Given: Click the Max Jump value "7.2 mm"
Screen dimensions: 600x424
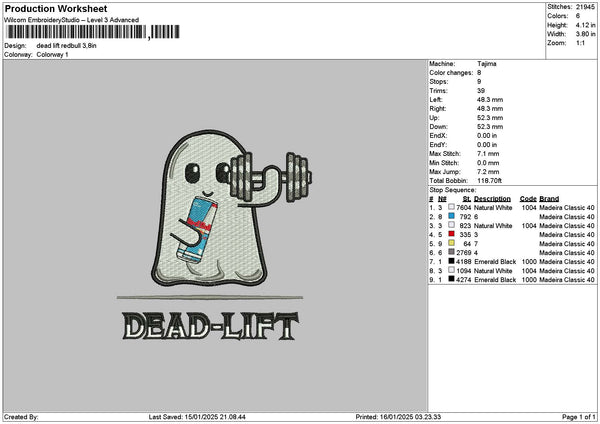Looking at the screenshot, I should click(488, 172).
